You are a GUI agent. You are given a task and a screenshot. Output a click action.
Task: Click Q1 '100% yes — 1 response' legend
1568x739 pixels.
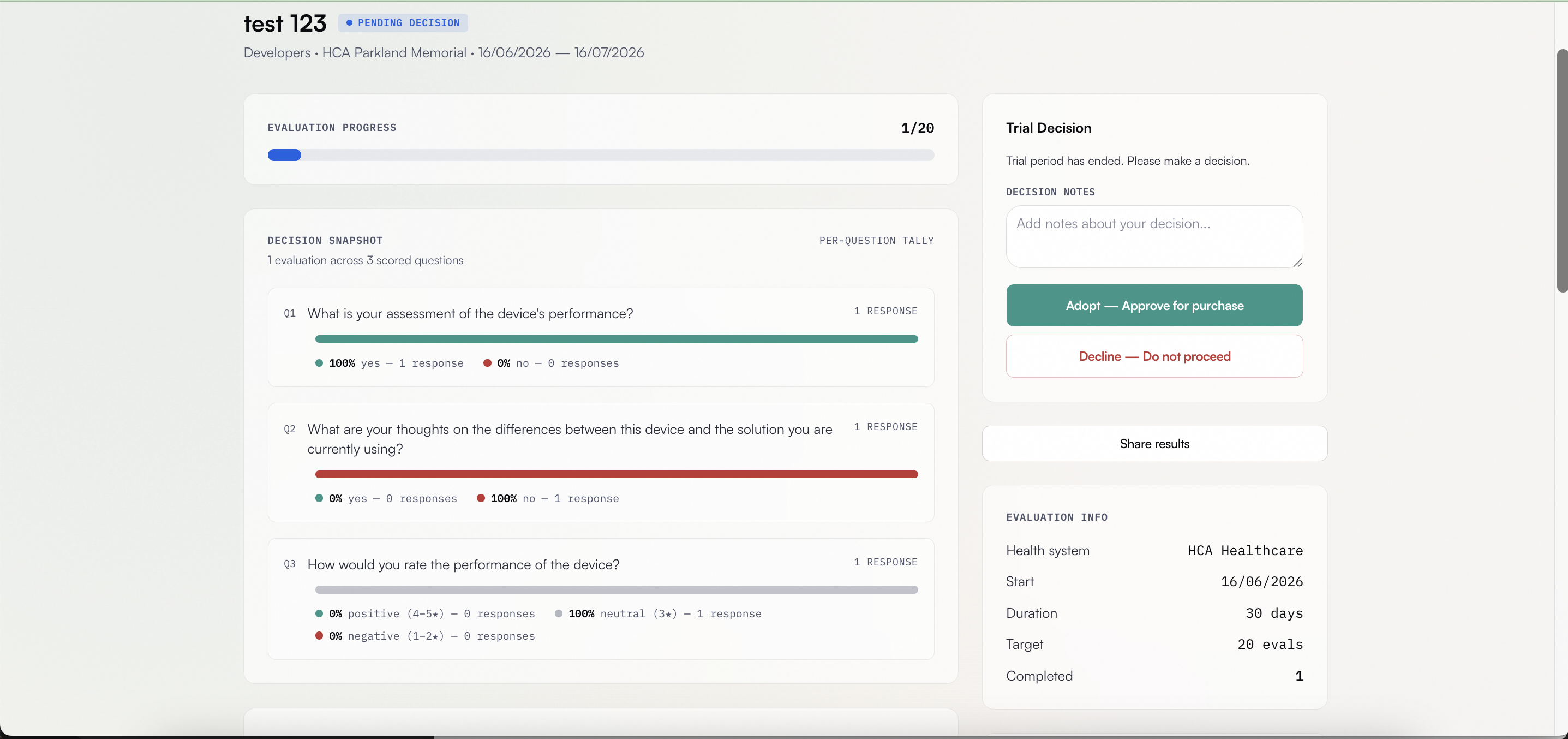[x=390, y=363]
